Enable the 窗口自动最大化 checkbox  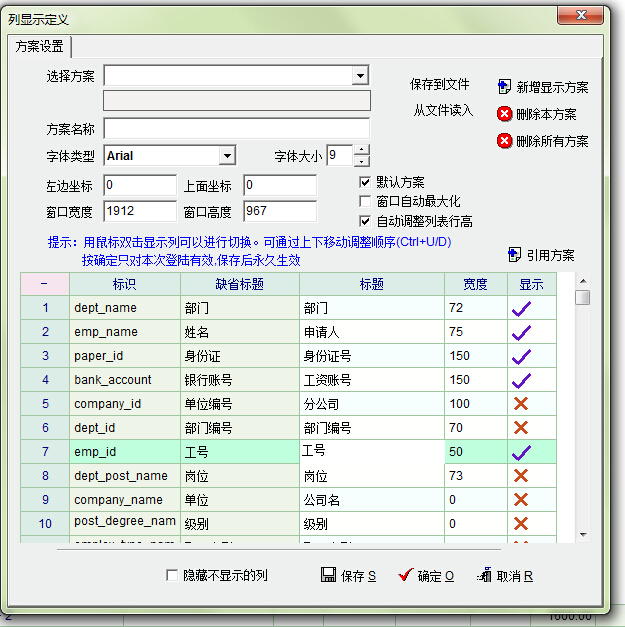click(x=366, y=201)
